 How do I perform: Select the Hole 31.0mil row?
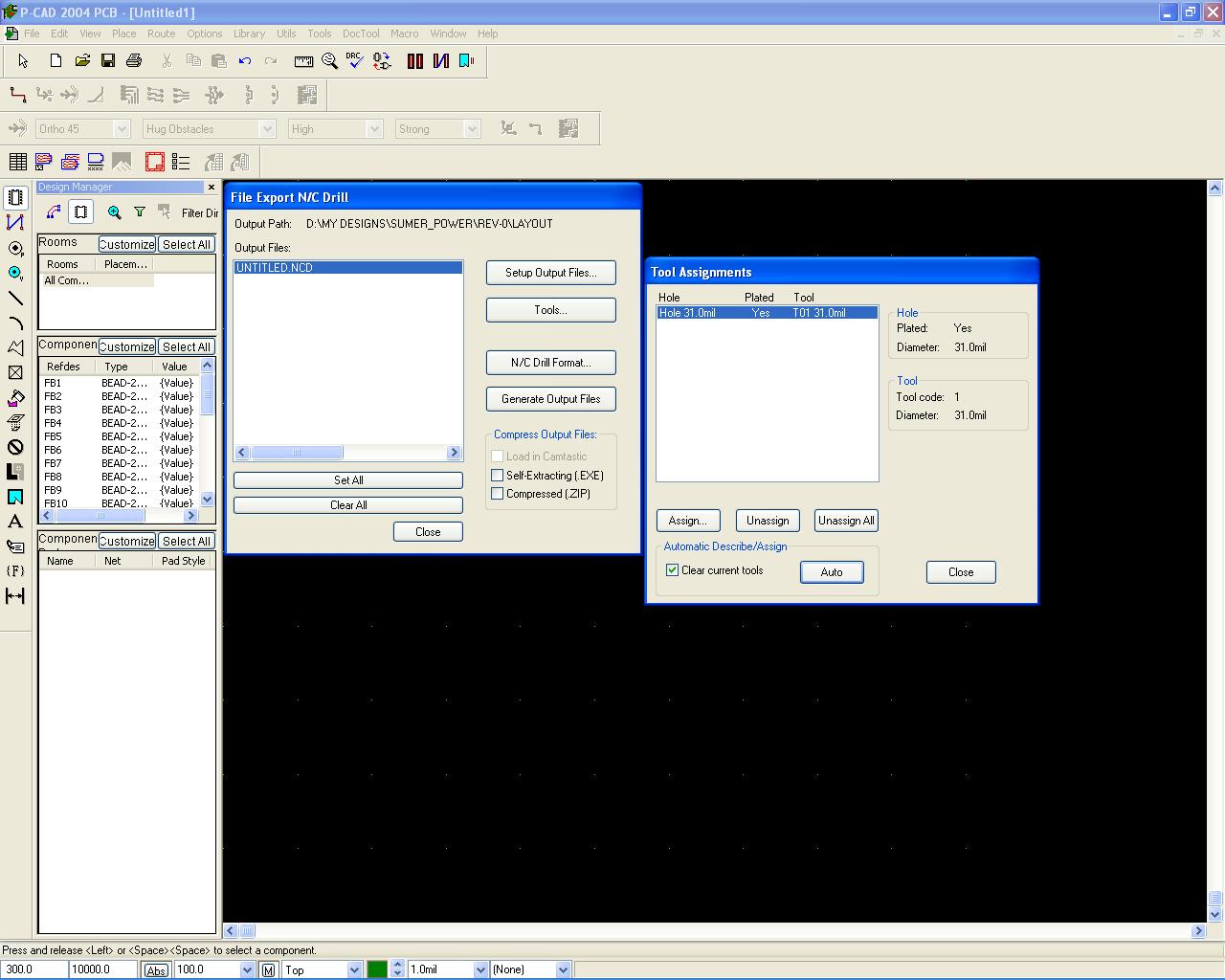pos(767,313)
